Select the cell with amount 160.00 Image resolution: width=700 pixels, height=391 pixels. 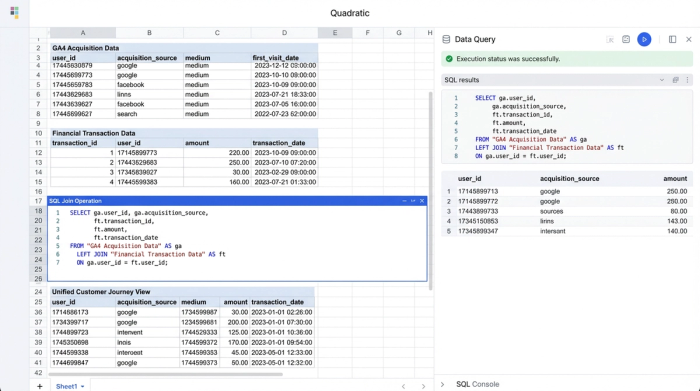click(x=217, y=182)
